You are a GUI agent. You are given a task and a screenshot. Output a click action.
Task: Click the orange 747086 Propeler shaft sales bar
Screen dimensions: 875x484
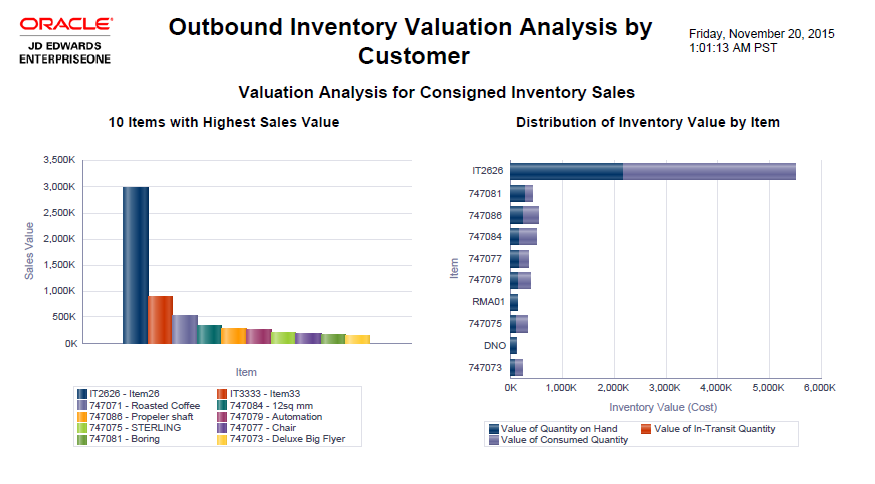(234, 336)
